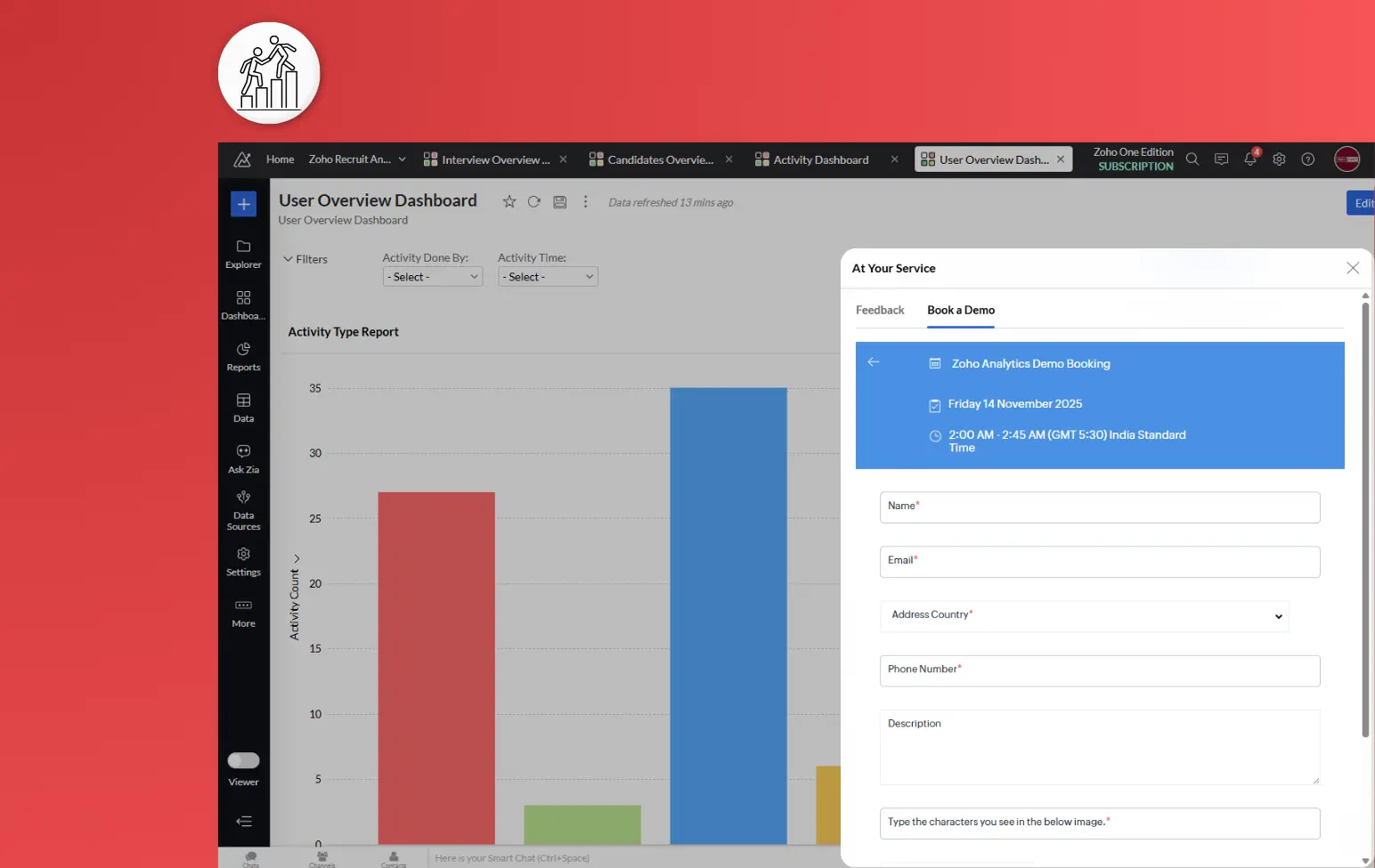Click the Name input field
The width and height of the screenshot is (1375, 868).
1100,507
